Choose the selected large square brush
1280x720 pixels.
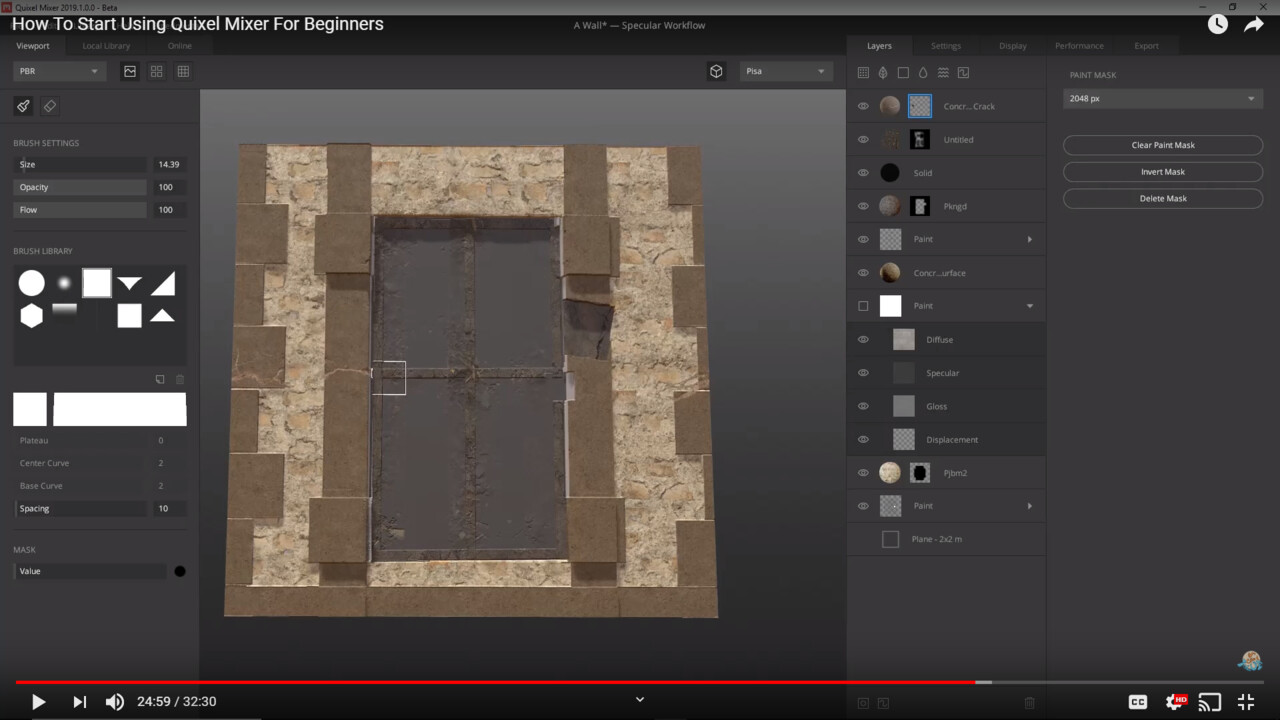(x=97, y=283)
